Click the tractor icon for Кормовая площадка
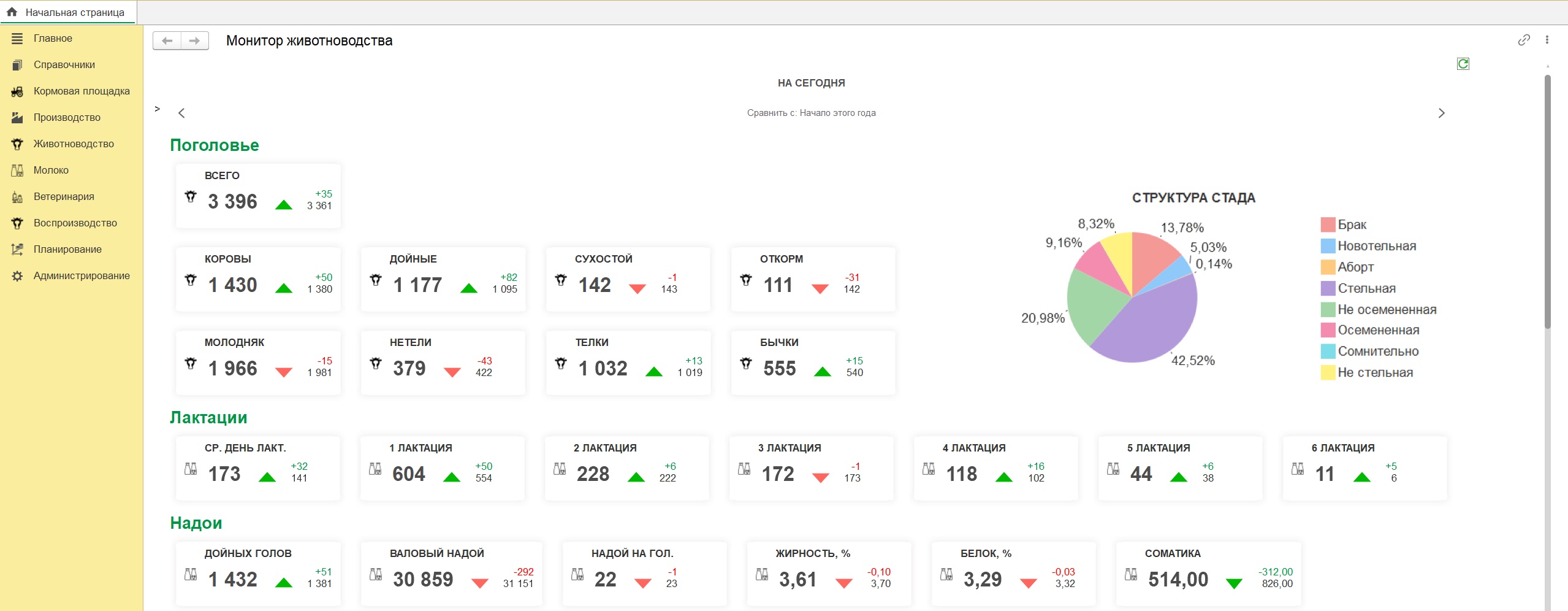The height and width of the screenshot is (611, 1568). pyautogui.click(x=17, y=91)
